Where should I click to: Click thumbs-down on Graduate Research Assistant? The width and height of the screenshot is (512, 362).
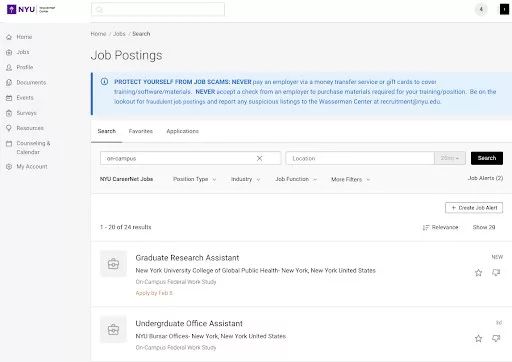[x=496, y=273]
